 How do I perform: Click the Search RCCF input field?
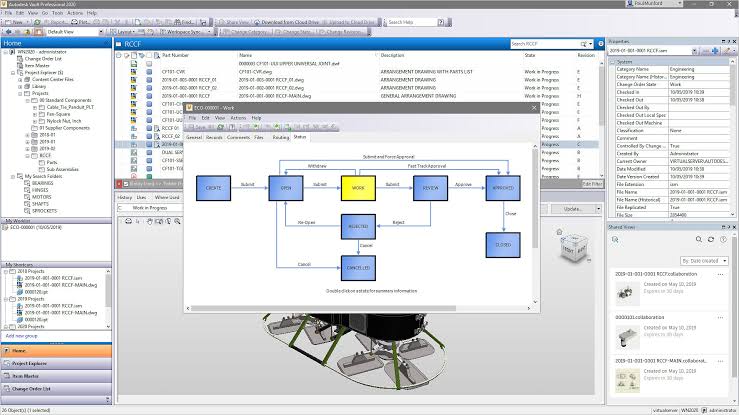(545, 44)
